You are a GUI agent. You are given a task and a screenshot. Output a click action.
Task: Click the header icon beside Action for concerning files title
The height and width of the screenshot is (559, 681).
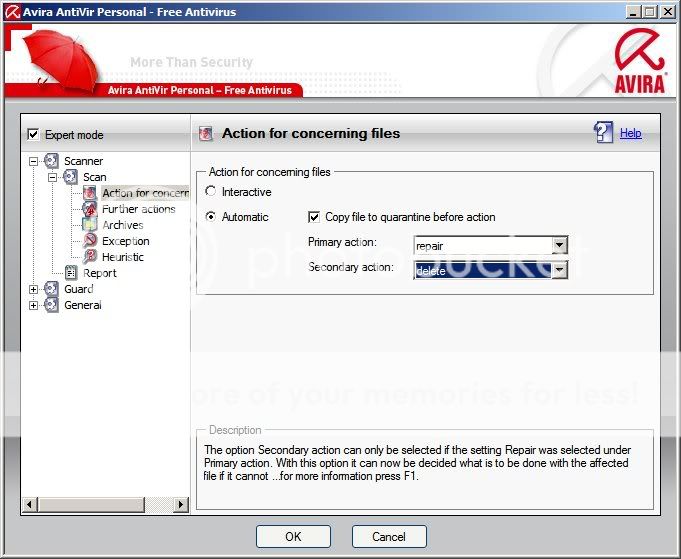coord(205,133)
